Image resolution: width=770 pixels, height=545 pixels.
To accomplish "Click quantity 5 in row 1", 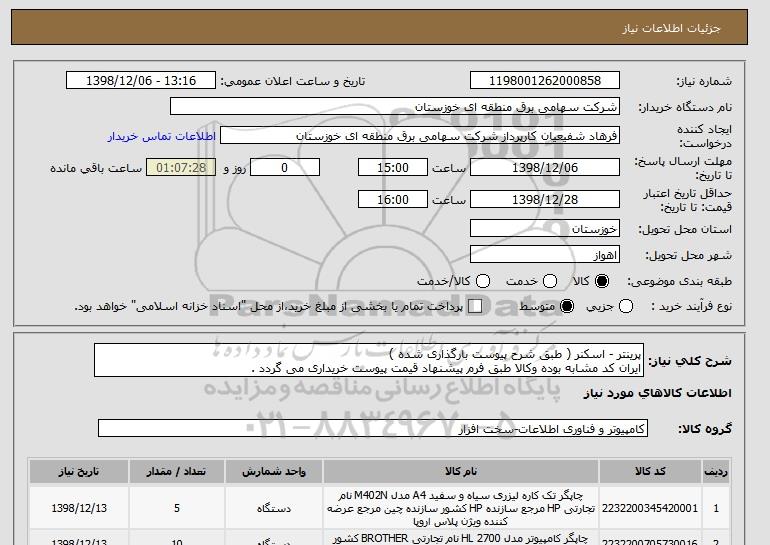I will tap(177, 508).
